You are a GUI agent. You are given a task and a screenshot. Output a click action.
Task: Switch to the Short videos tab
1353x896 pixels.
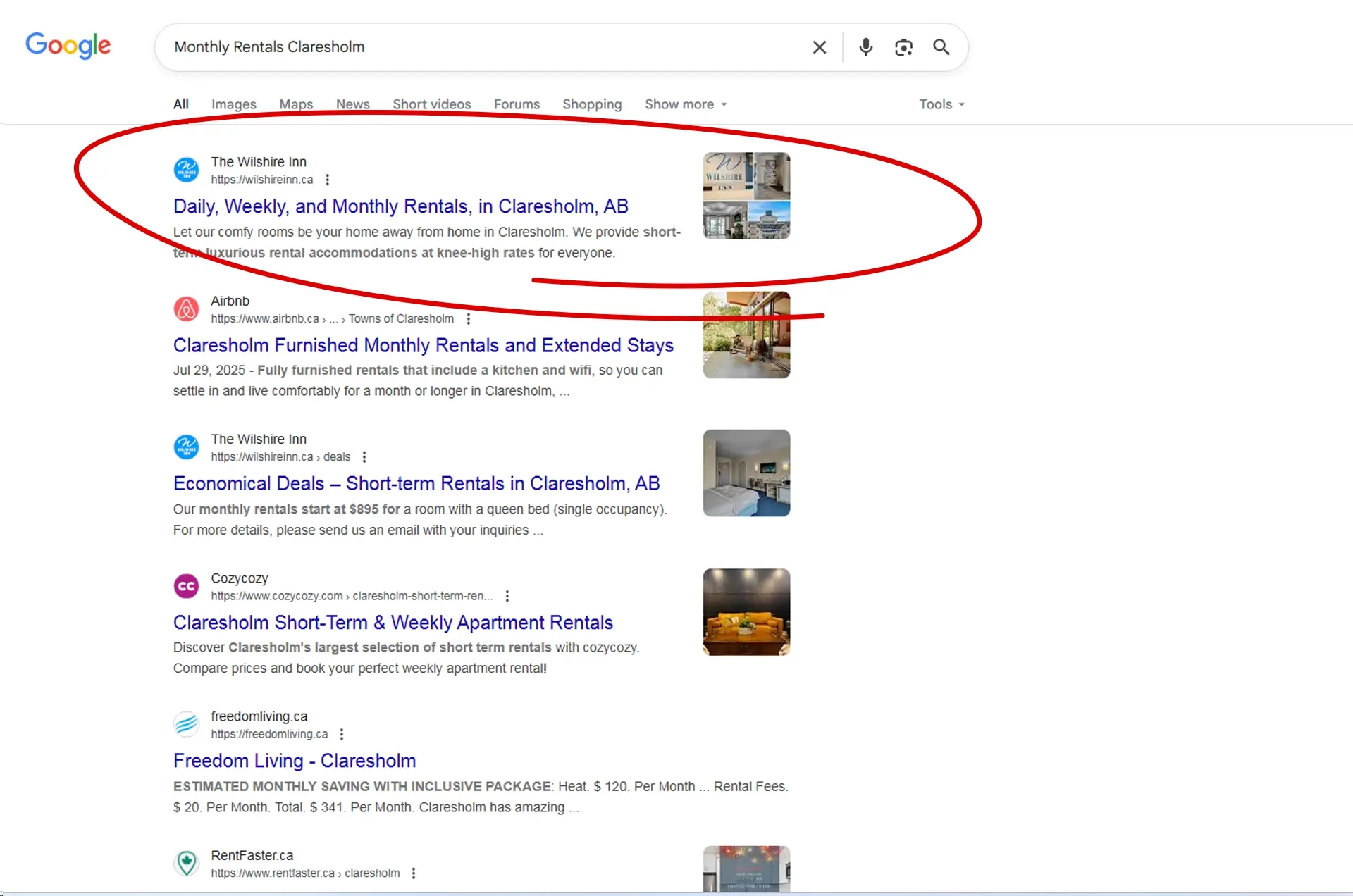pos(432,104)
